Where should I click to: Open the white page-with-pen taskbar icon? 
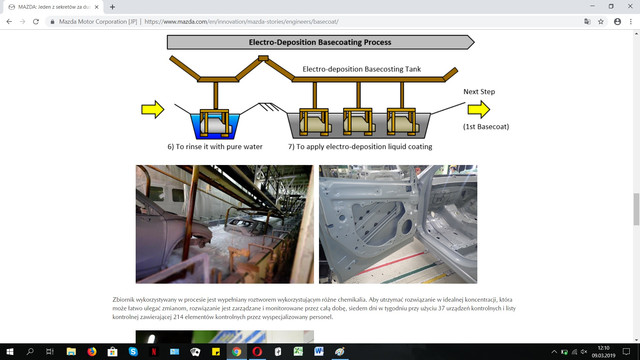pyautogui.click(x=278, y=351)
